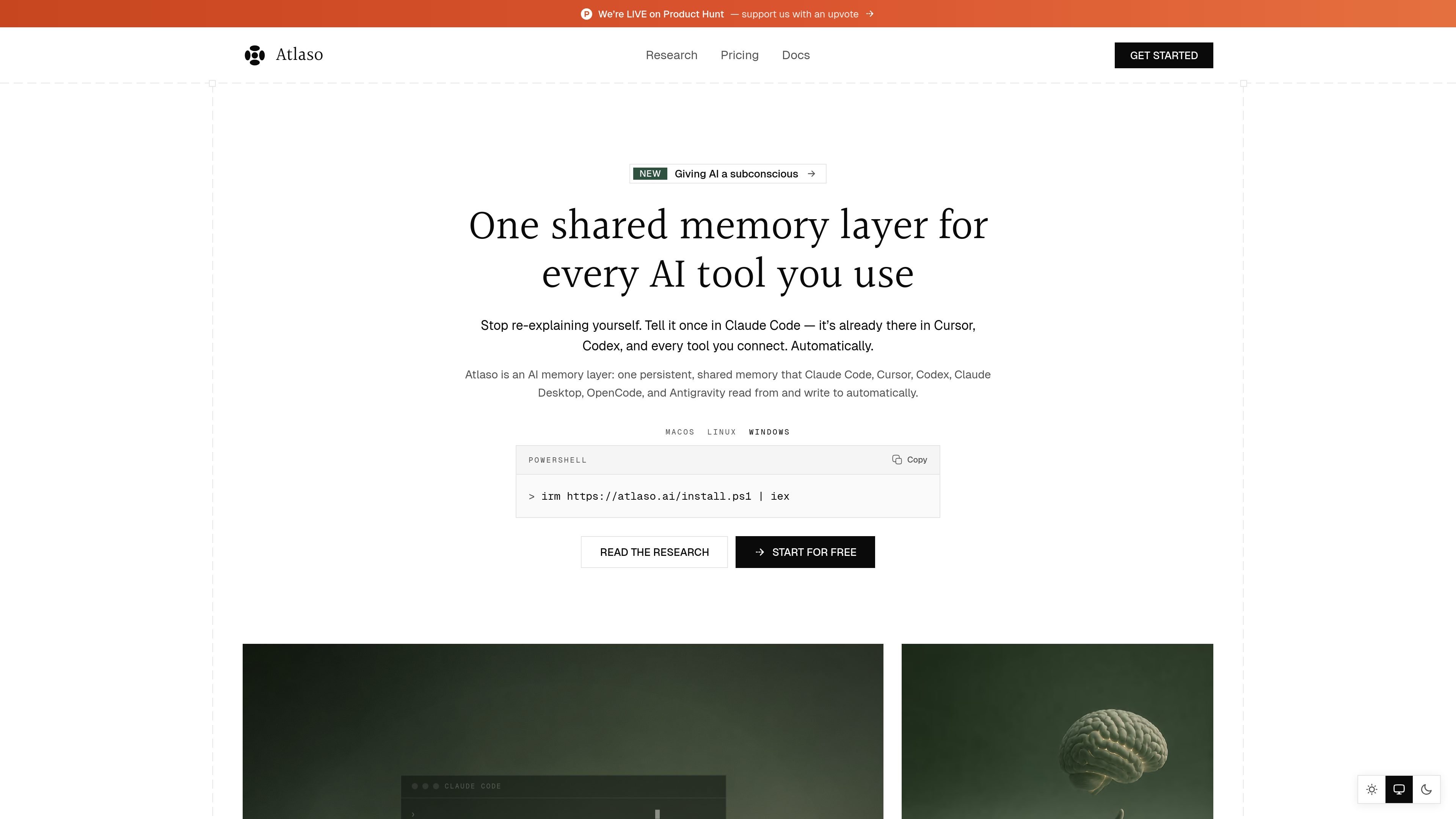Click the Atlaso logo icon
The image size is (1456, 819).
click(254, 55)
